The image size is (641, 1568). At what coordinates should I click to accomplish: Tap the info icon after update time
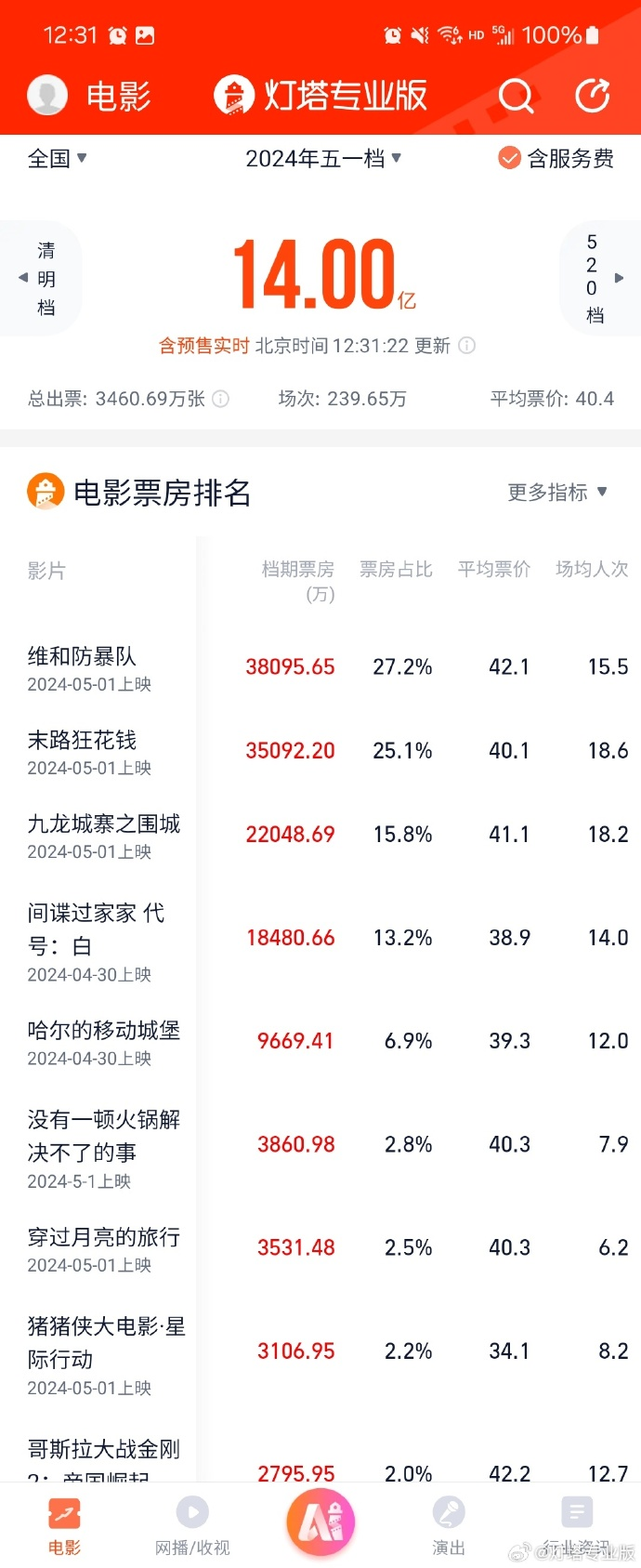click(467, 346)
